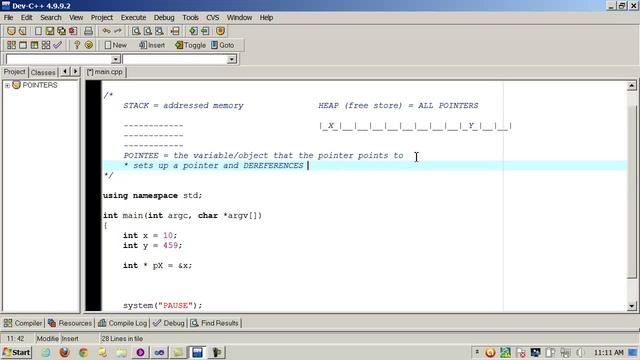This screenshot has height=360, width=640.
Task: Click the Help question mark icon
Action: (77, 45)
